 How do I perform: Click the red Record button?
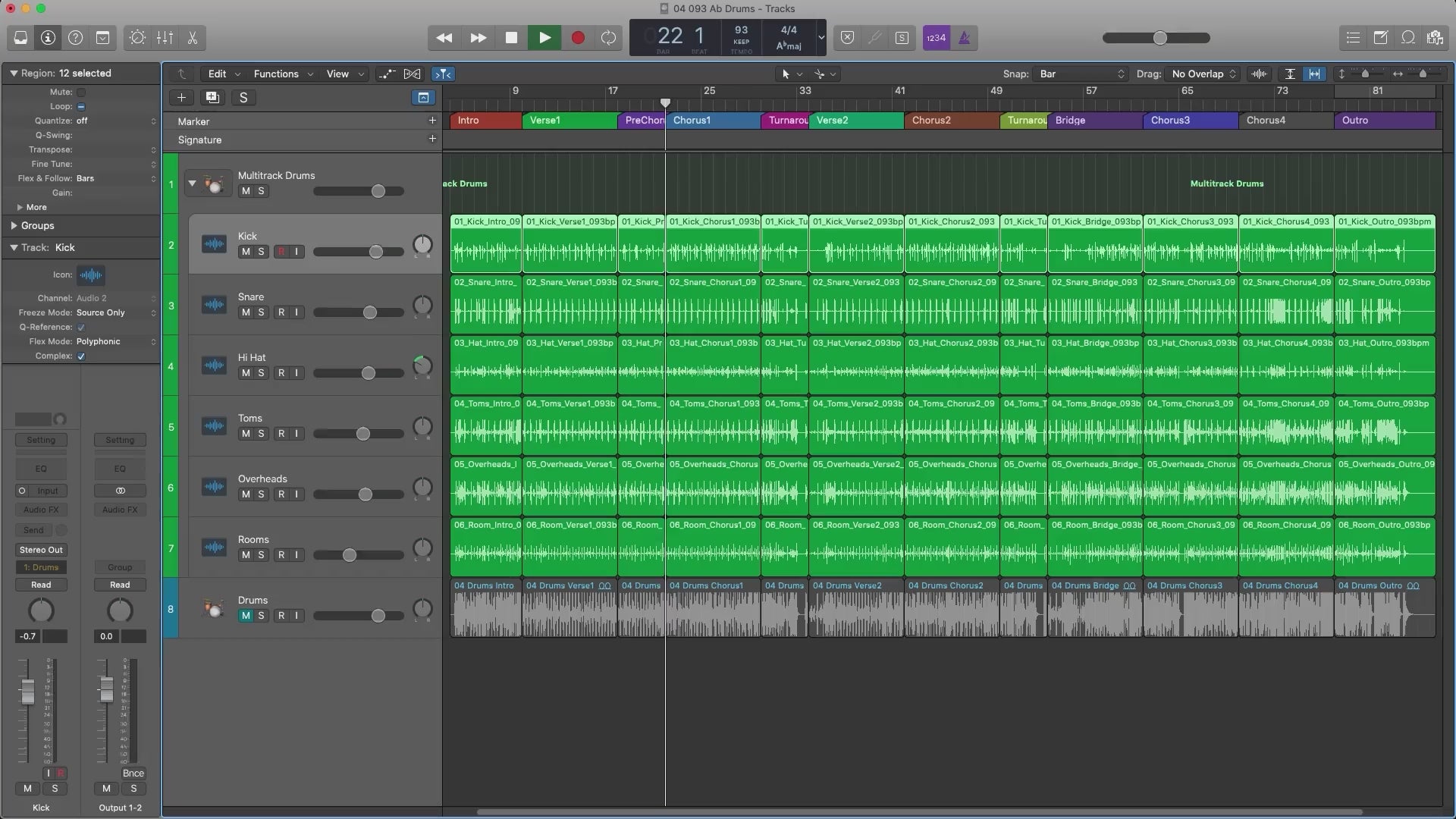[x=578, y=37]
